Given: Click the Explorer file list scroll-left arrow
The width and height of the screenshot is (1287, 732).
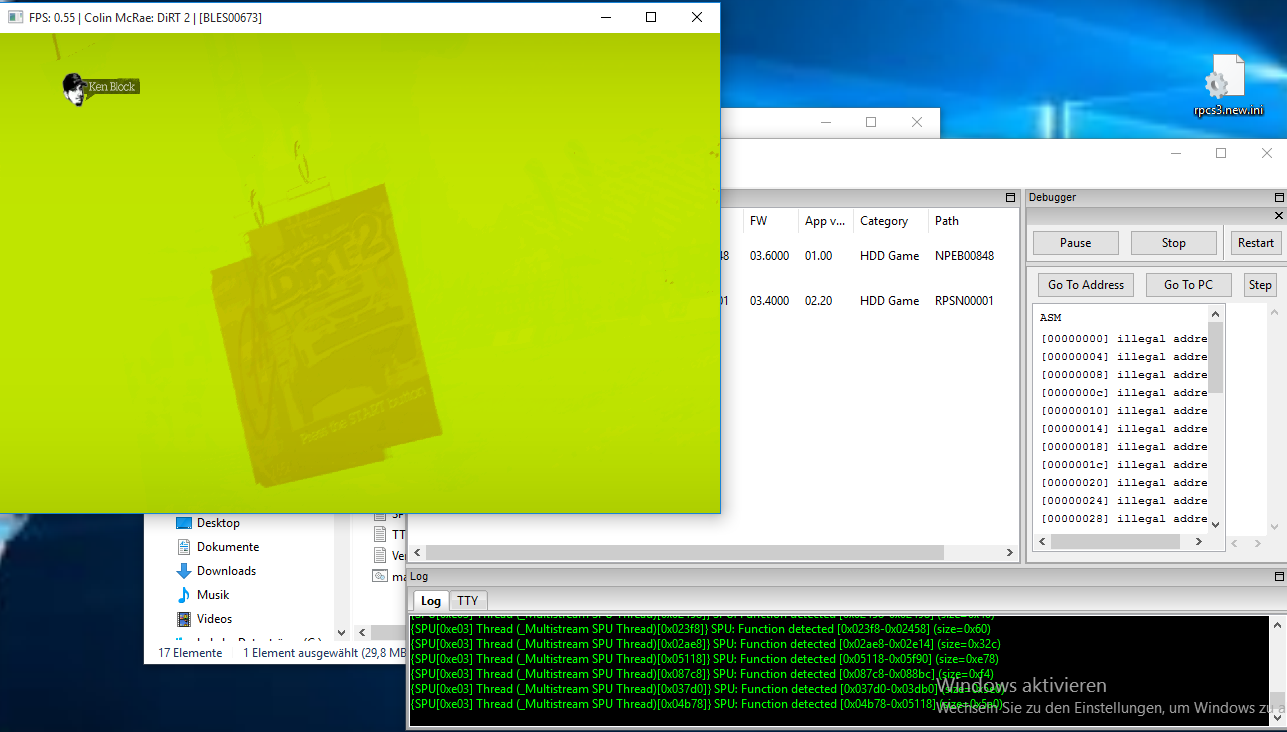Looking at the screenshot, I should [362, 632].
